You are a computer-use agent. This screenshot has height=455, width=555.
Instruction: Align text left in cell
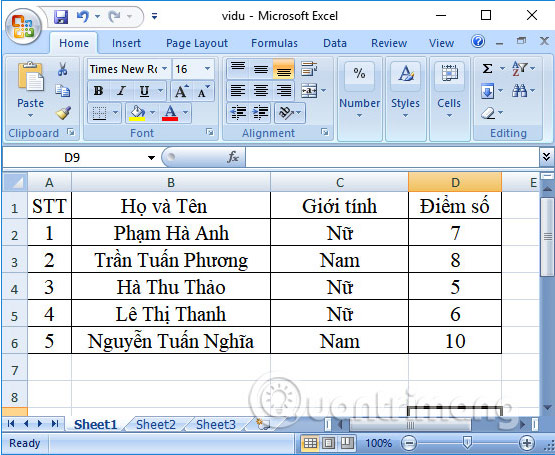238,91
